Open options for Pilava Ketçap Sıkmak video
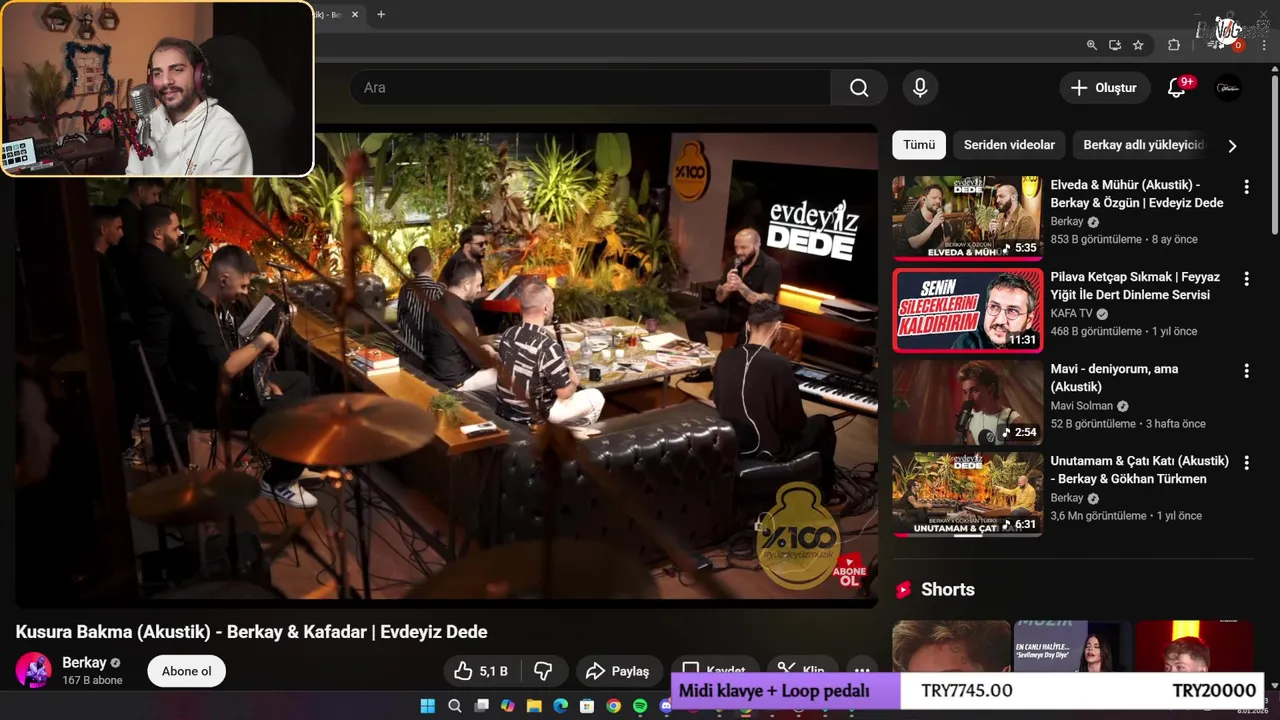 click(1246, 279)
